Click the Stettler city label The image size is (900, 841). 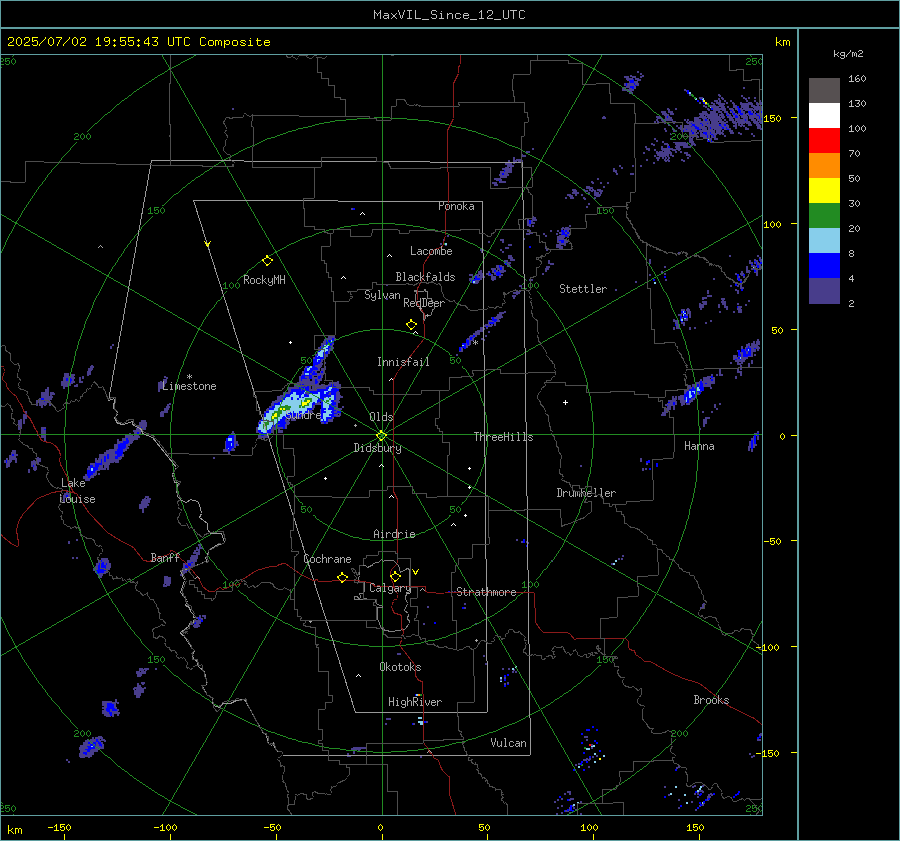pyautogui.click(x=583, y=289)
